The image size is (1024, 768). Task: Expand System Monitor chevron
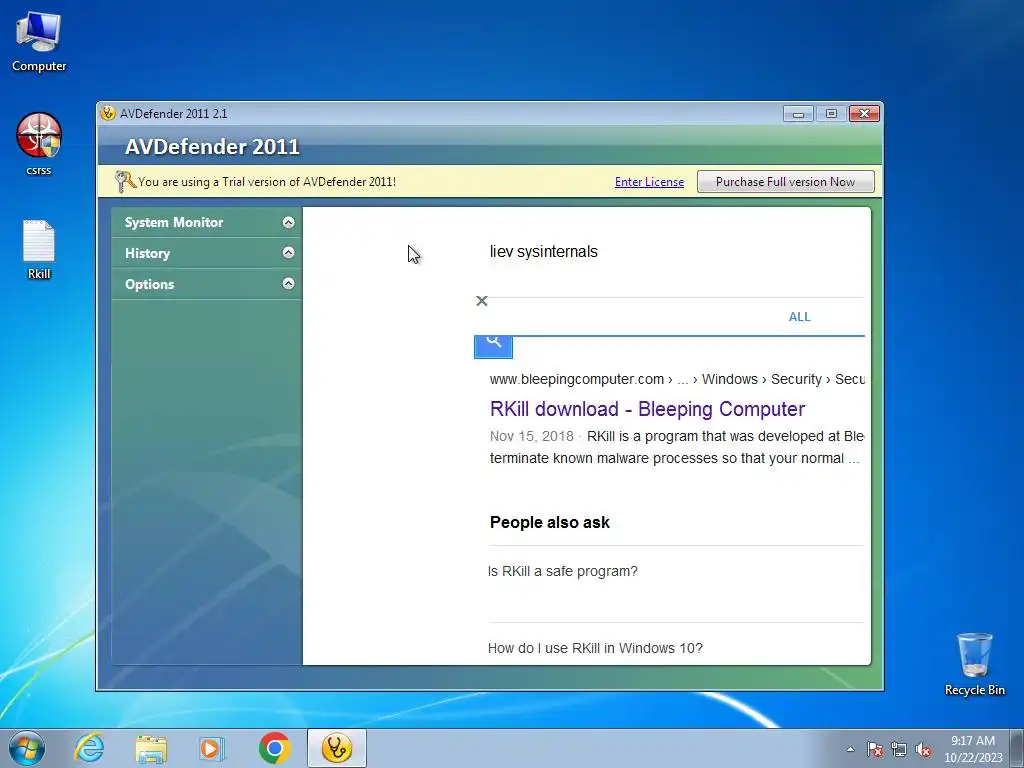point(288,223)
